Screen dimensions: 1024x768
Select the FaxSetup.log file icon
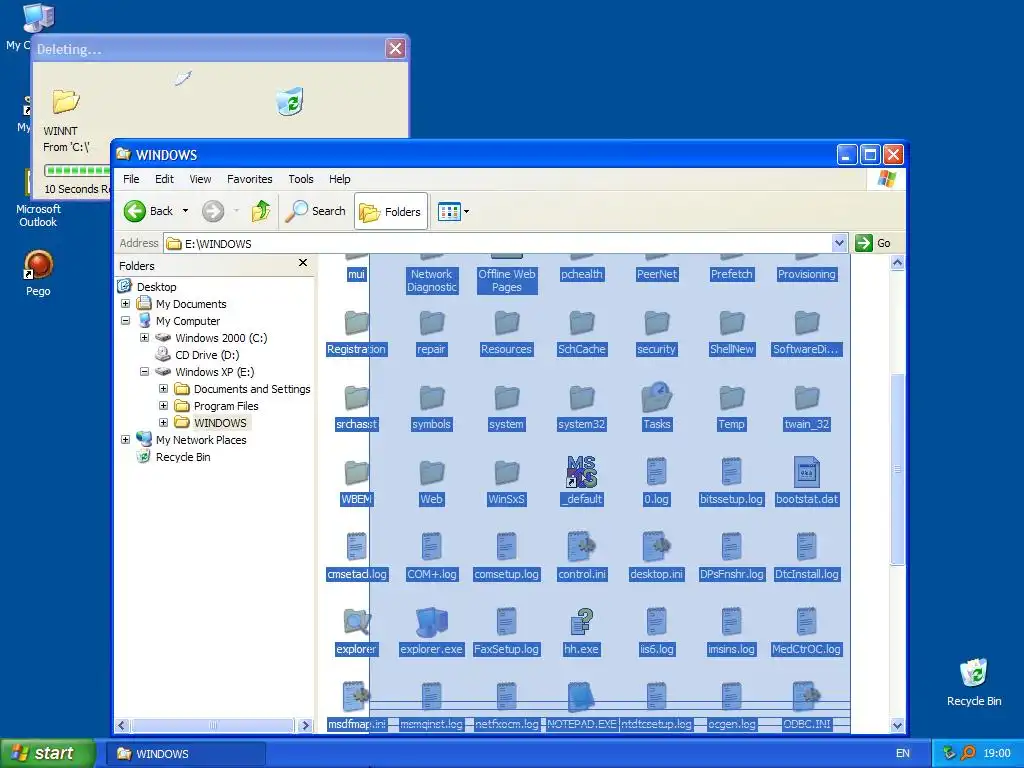point(506,622)
